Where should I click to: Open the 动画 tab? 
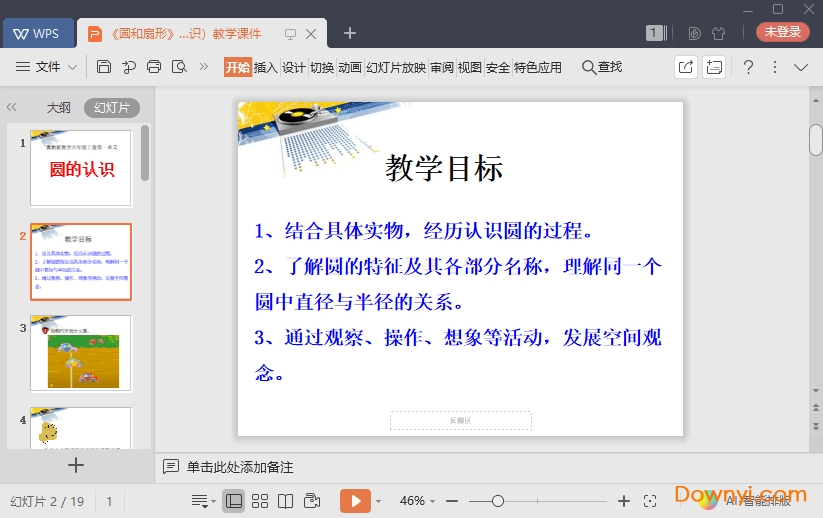350,67
